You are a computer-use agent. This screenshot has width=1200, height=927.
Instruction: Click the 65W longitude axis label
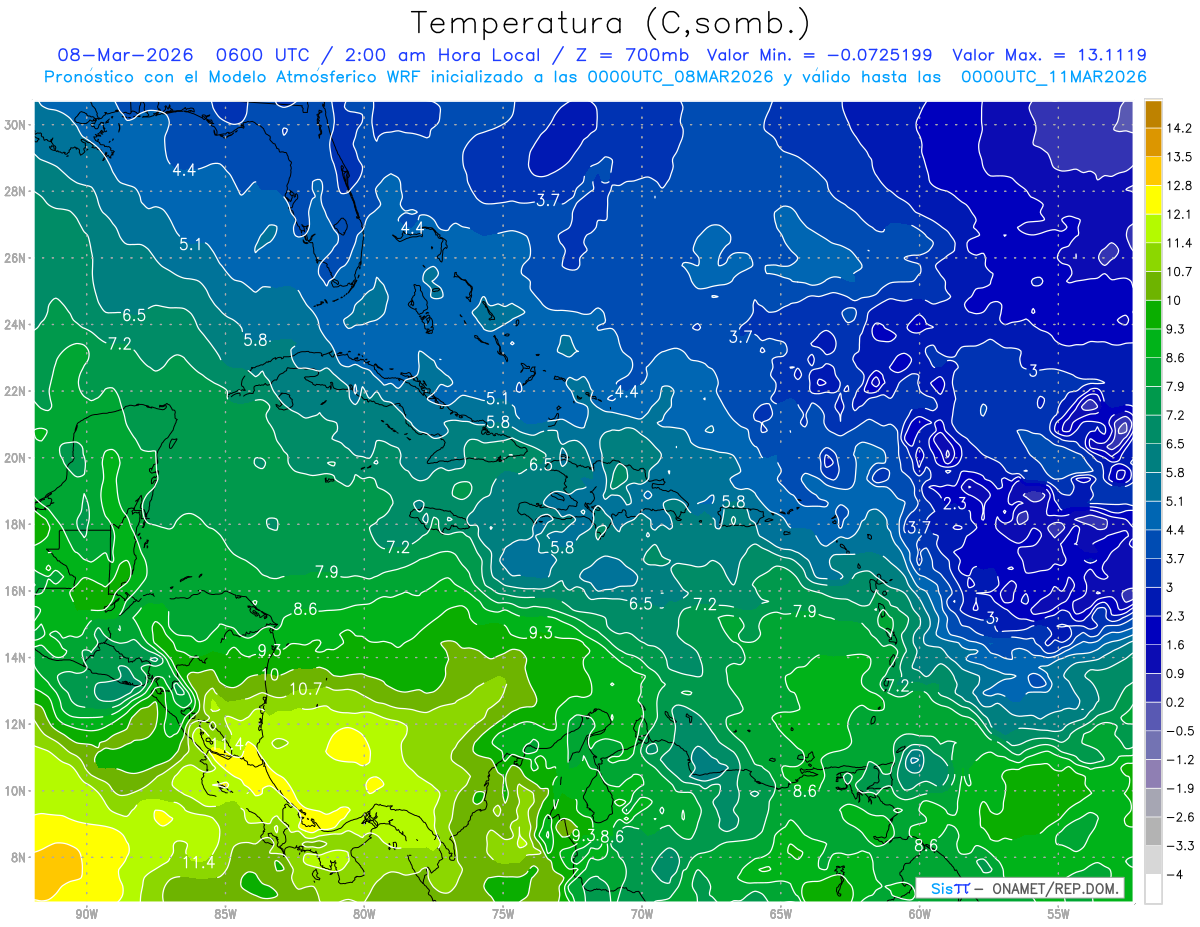click(x=781, y=914)
